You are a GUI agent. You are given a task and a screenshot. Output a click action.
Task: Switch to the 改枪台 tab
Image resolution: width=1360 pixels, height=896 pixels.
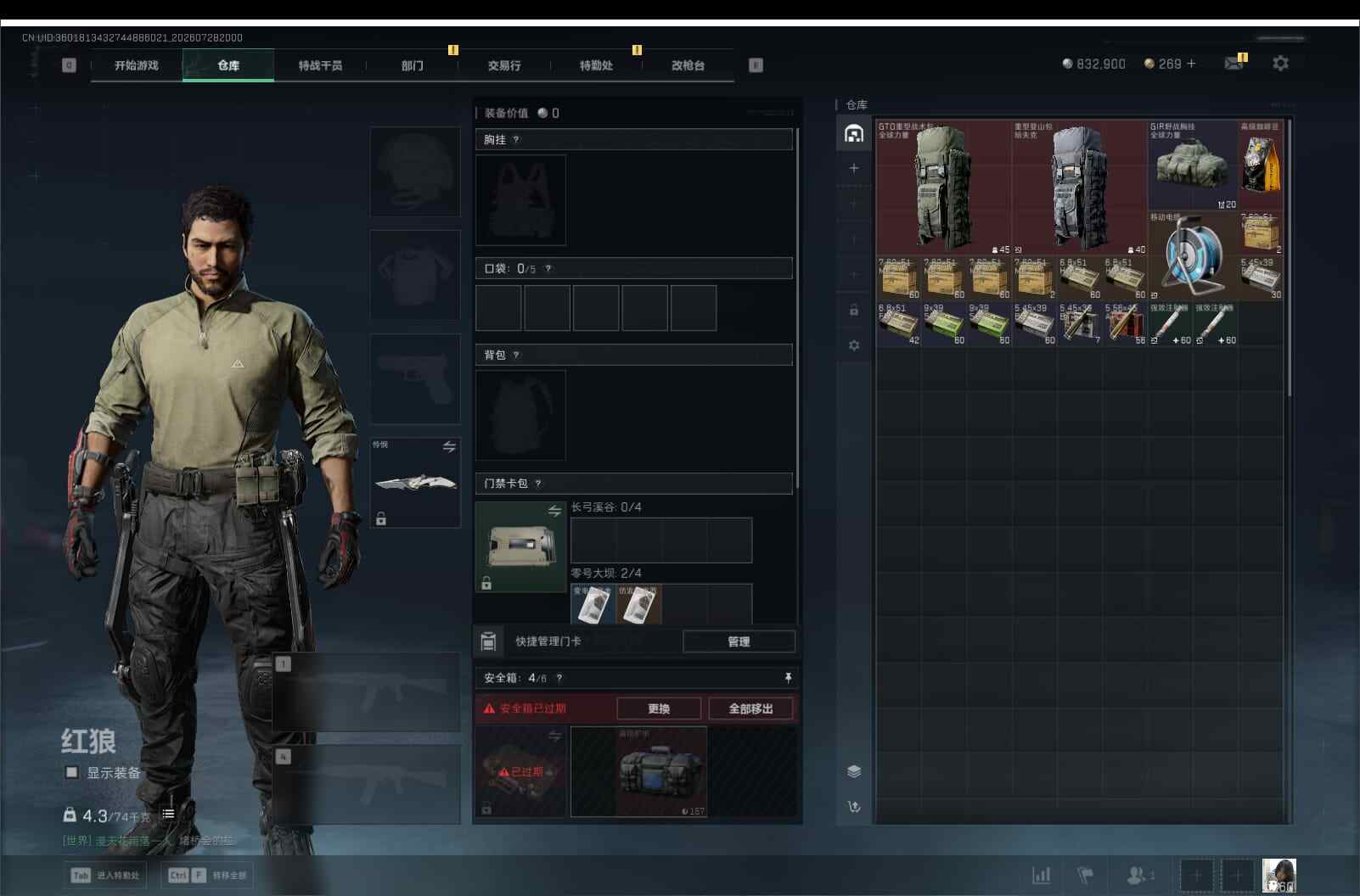pos(688,65)
